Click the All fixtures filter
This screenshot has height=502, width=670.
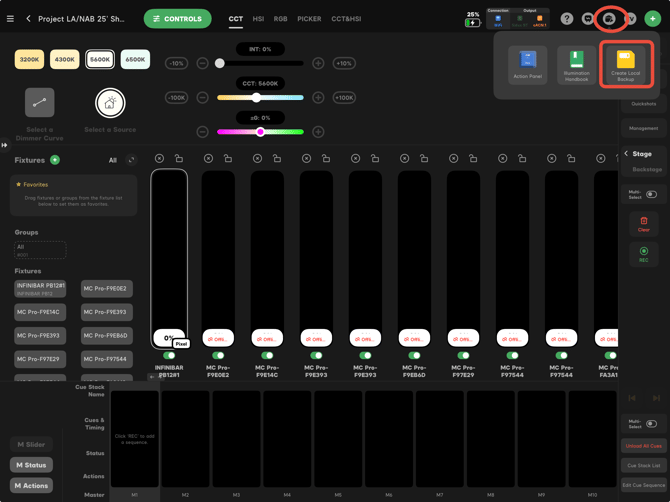[112, 160]
